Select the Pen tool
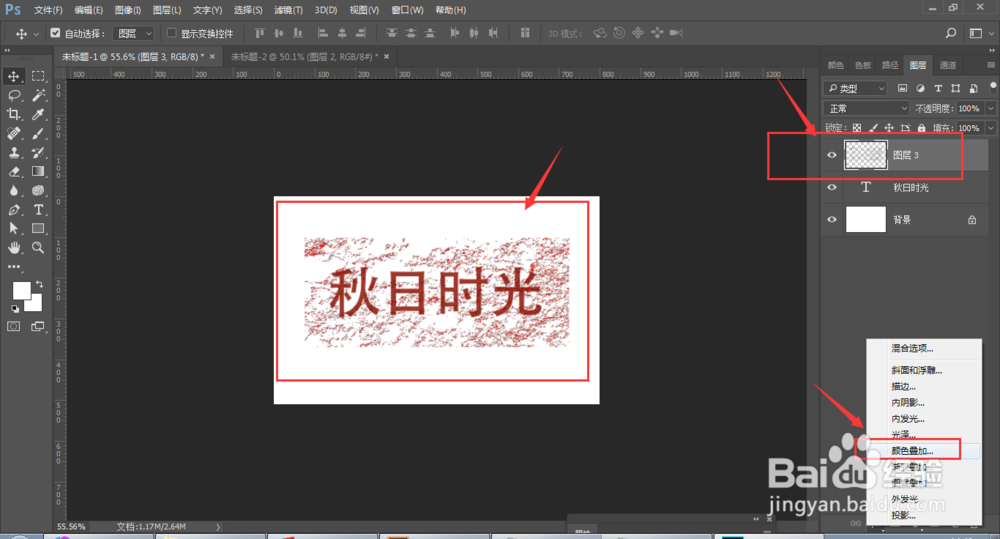The height and width of the screenshot is (539, 1000). tap(13, 210)
